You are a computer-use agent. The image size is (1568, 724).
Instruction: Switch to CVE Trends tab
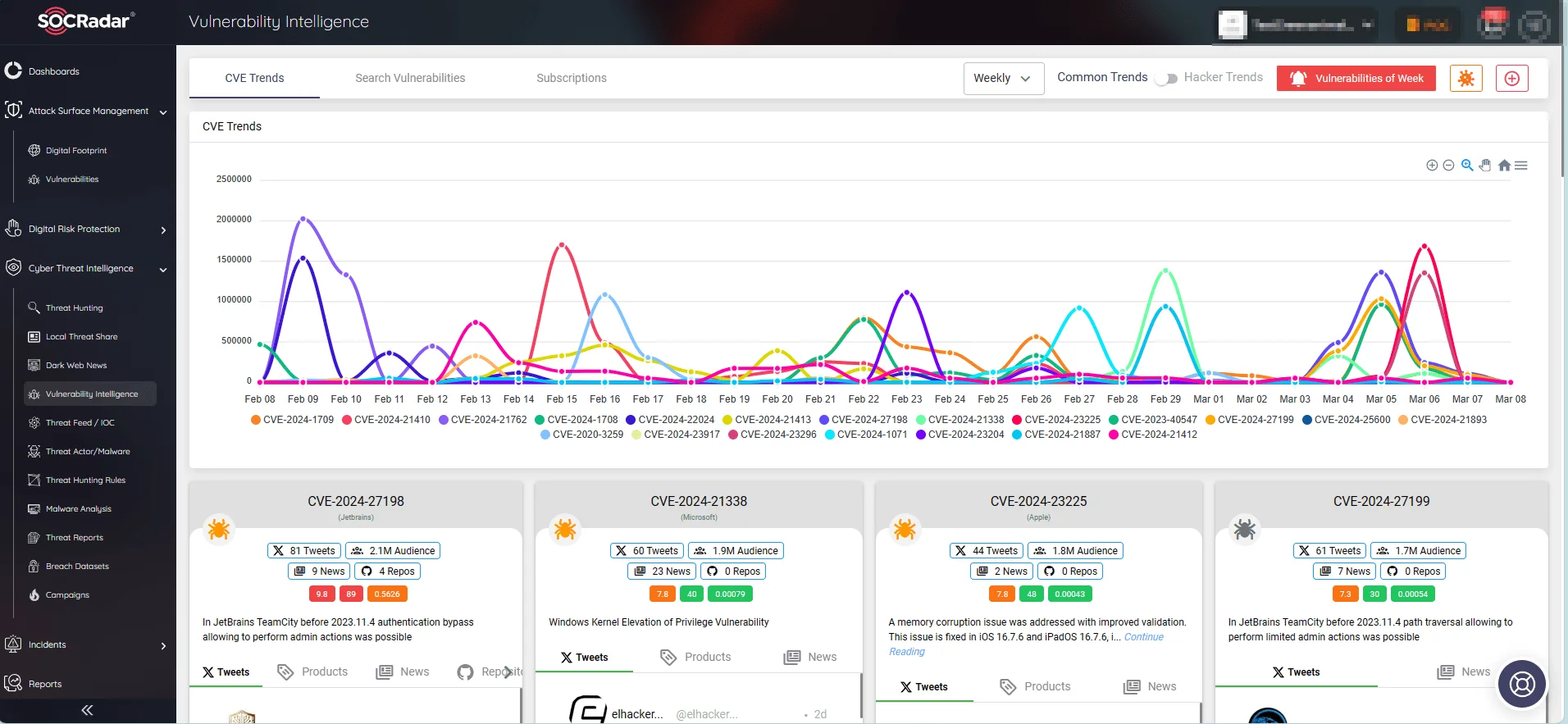[254, 79]
